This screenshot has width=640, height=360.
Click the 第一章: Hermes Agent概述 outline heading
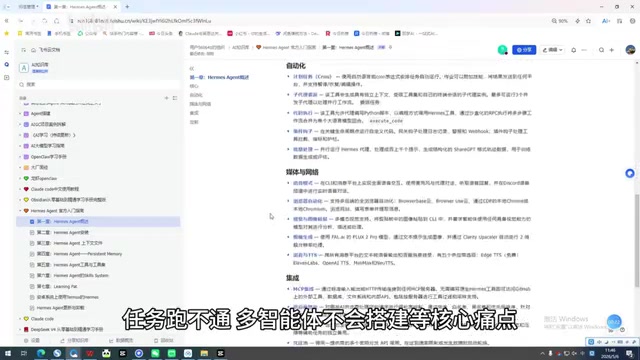[219, 77]
